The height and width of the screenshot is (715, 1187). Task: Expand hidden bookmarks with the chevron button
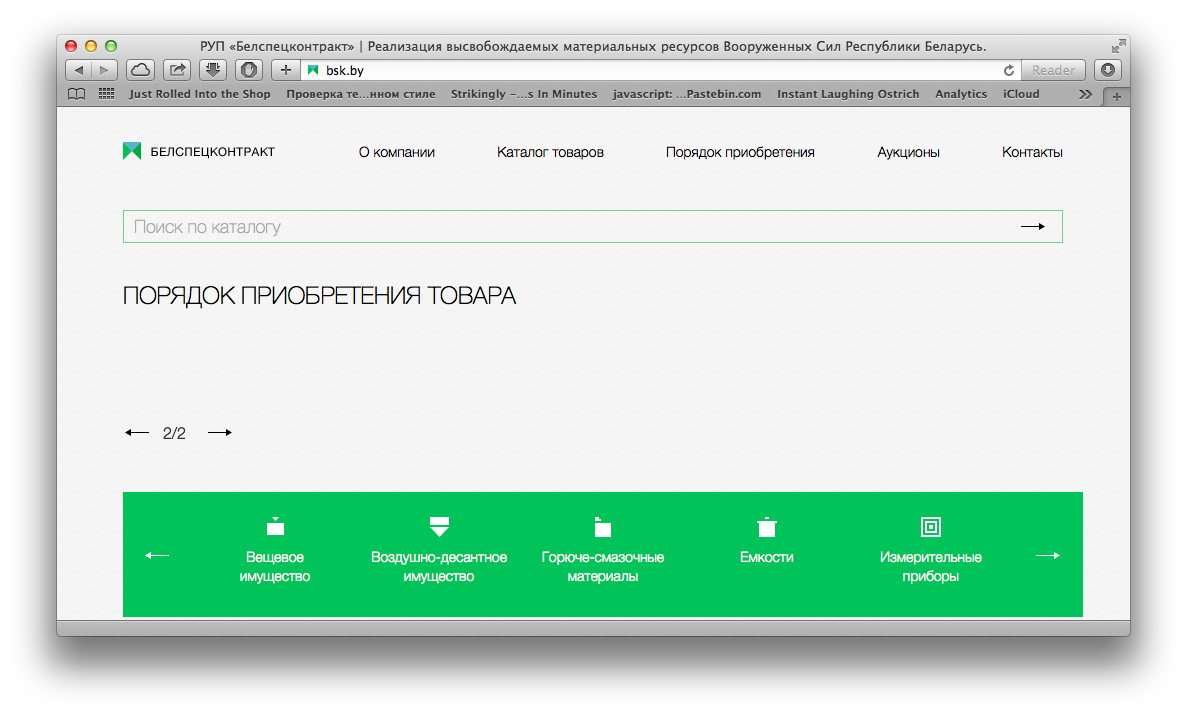click(1085, 94)
